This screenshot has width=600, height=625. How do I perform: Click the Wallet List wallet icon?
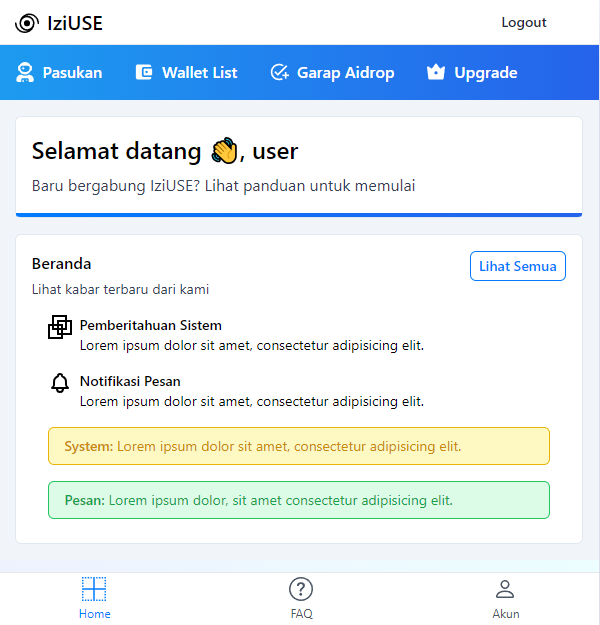(144, 73)
